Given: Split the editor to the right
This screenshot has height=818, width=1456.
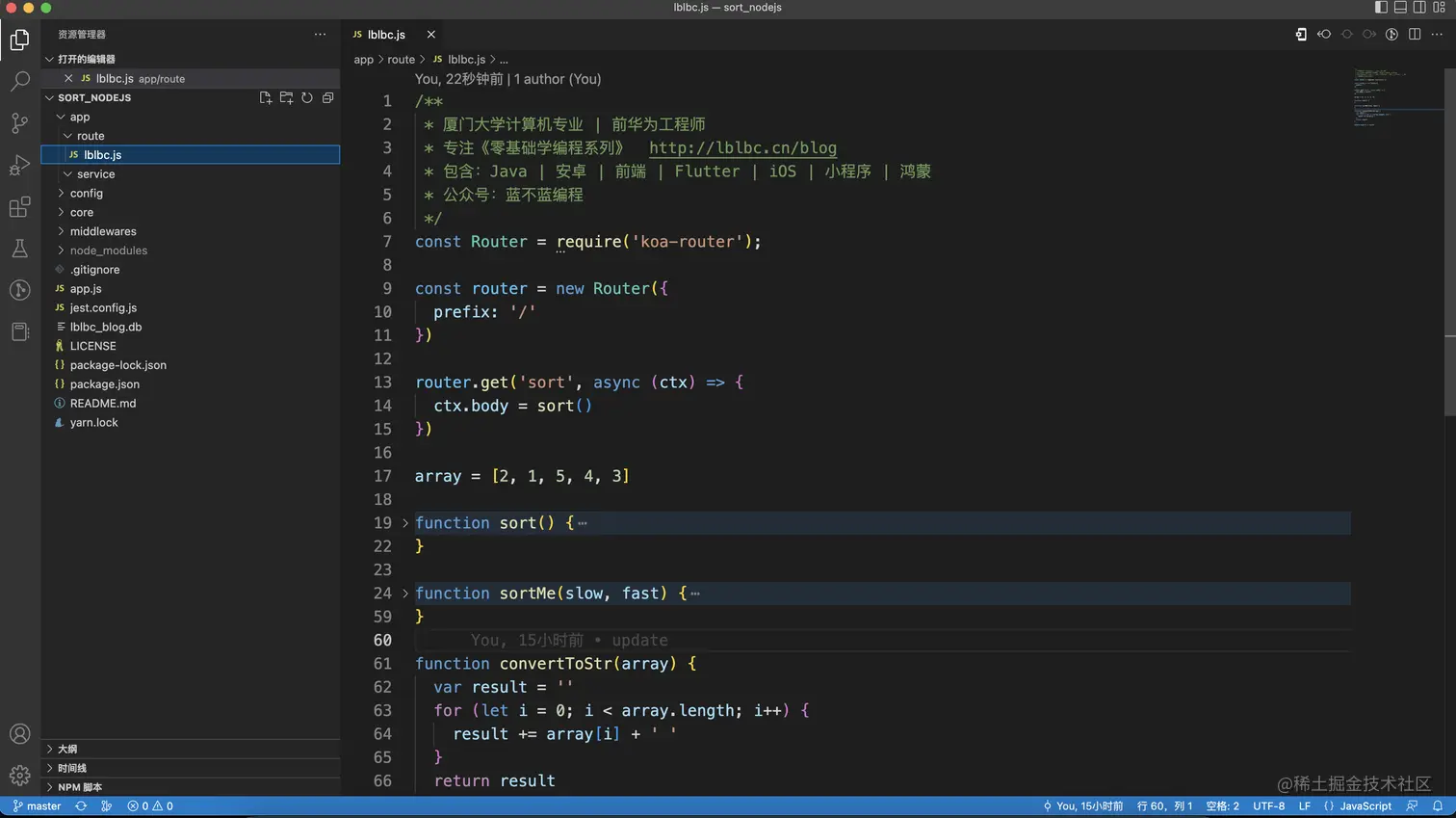Looking at the screenshot, I should click(x=1415, y=34).
